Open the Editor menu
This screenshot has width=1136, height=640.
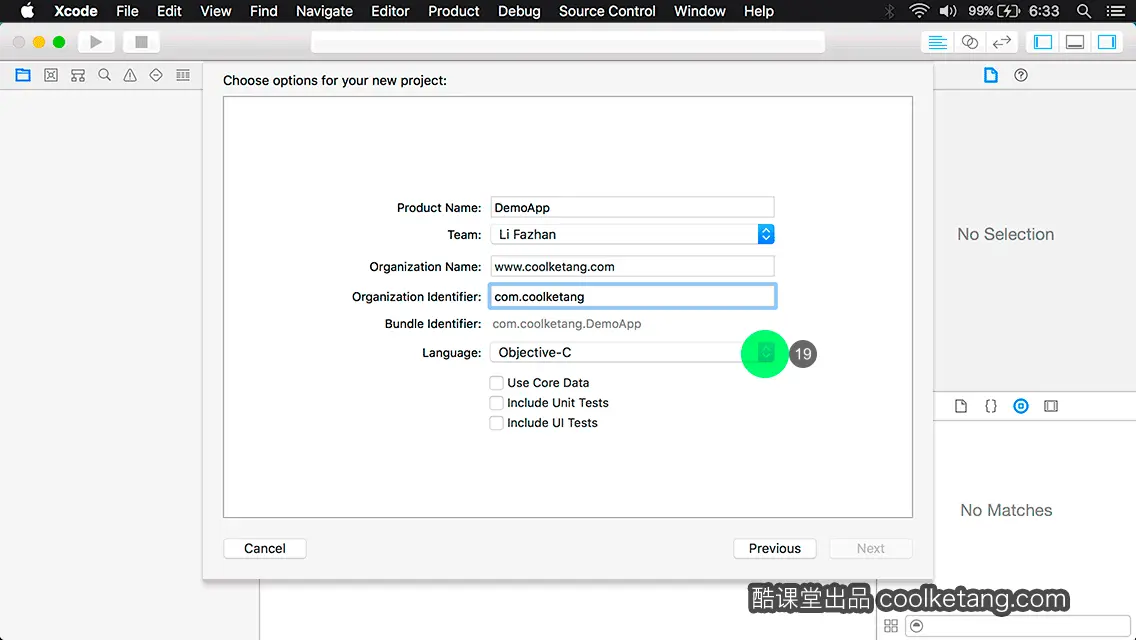pyautogui.click(x=390, y=11)
